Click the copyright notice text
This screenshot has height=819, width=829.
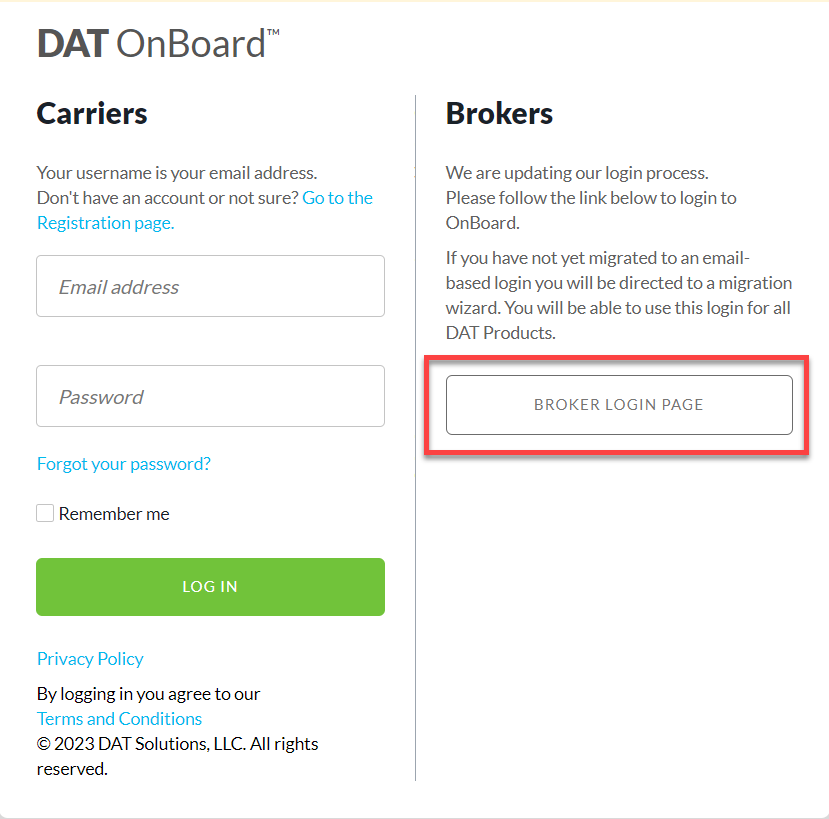tap(177, 755)
